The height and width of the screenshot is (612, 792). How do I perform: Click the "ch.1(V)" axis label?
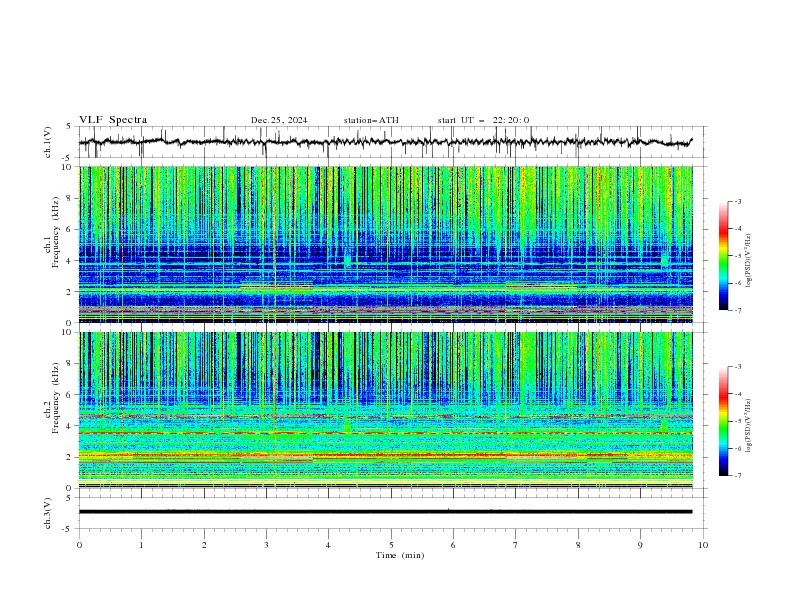(x=48, y=142)
